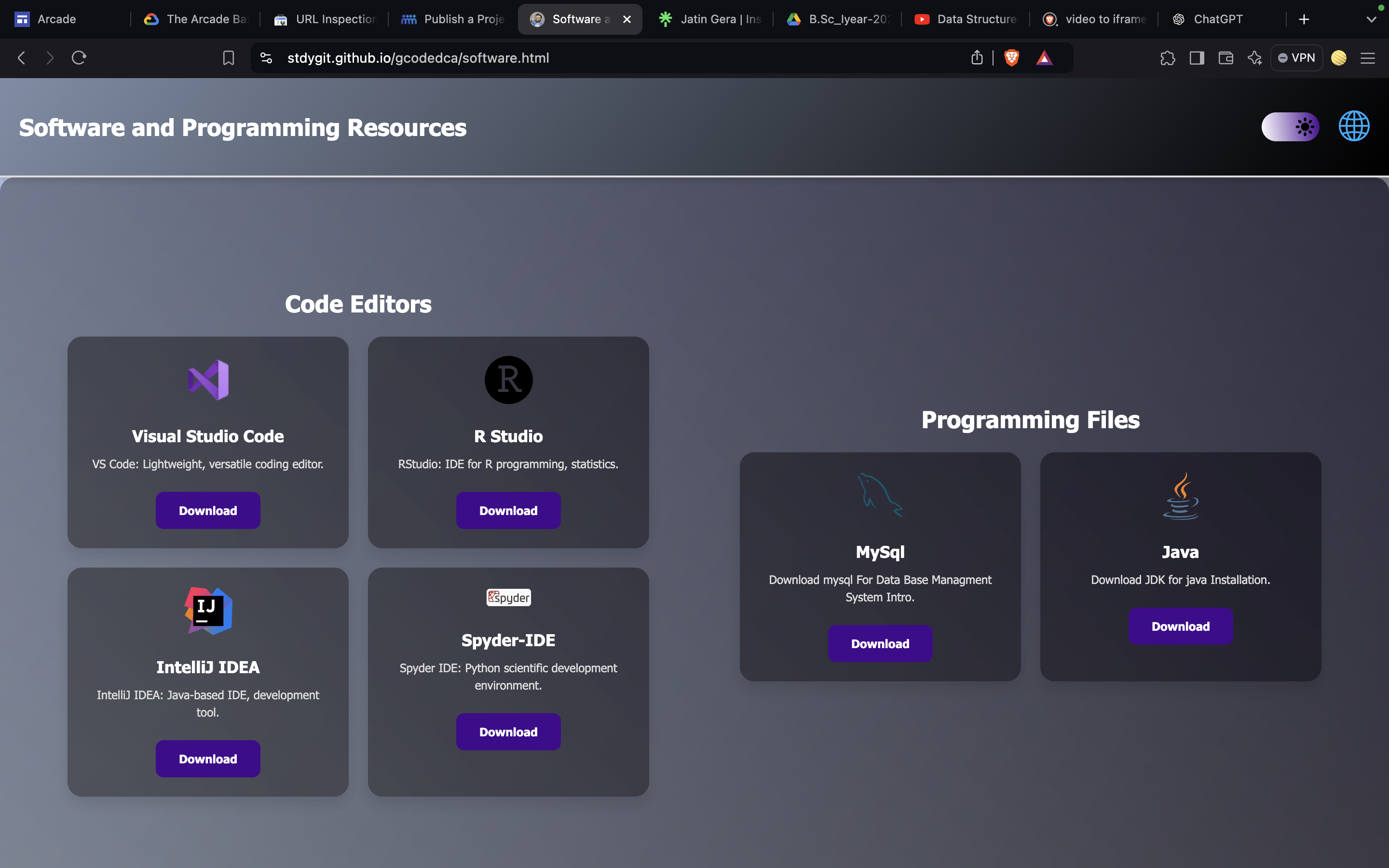The image size is (1389, 868).
Task: Close the Software tab
Action: 627,19
